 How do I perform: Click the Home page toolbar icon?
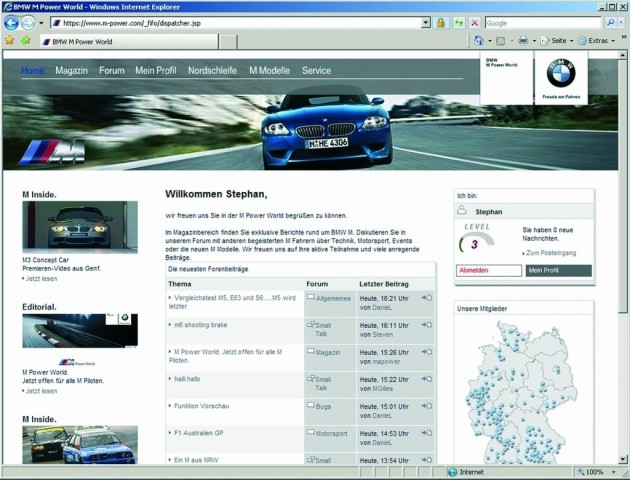click(x=479, y=41)
